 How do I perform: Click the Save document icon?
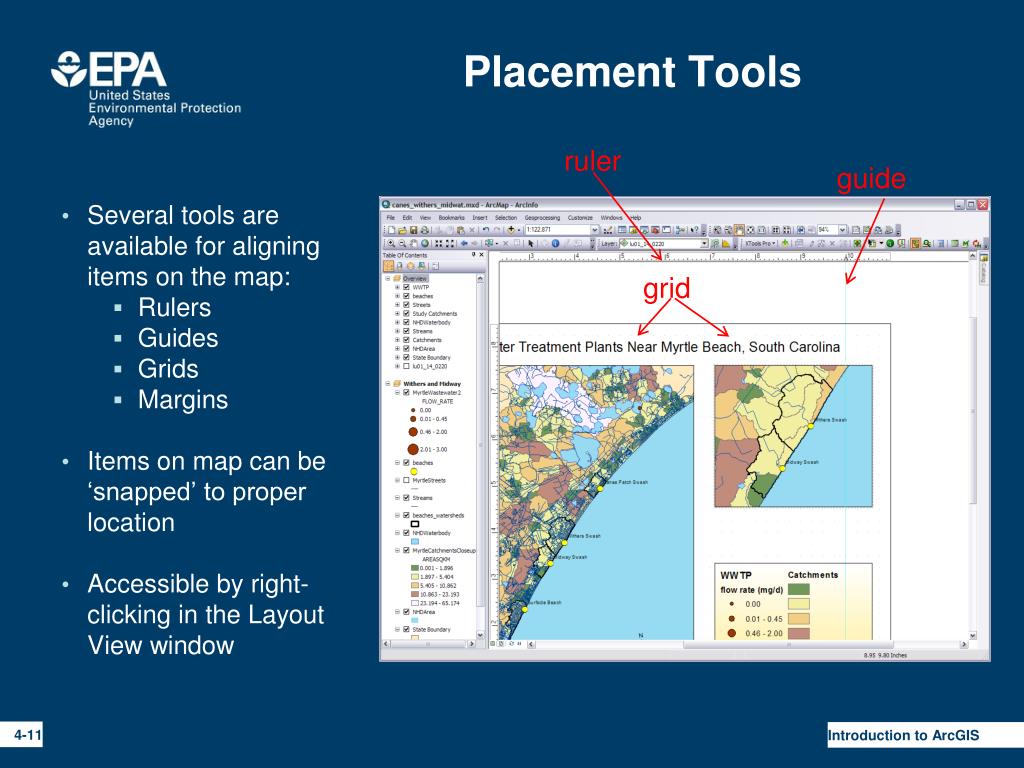pyautogui.click(x=413, y=230)
